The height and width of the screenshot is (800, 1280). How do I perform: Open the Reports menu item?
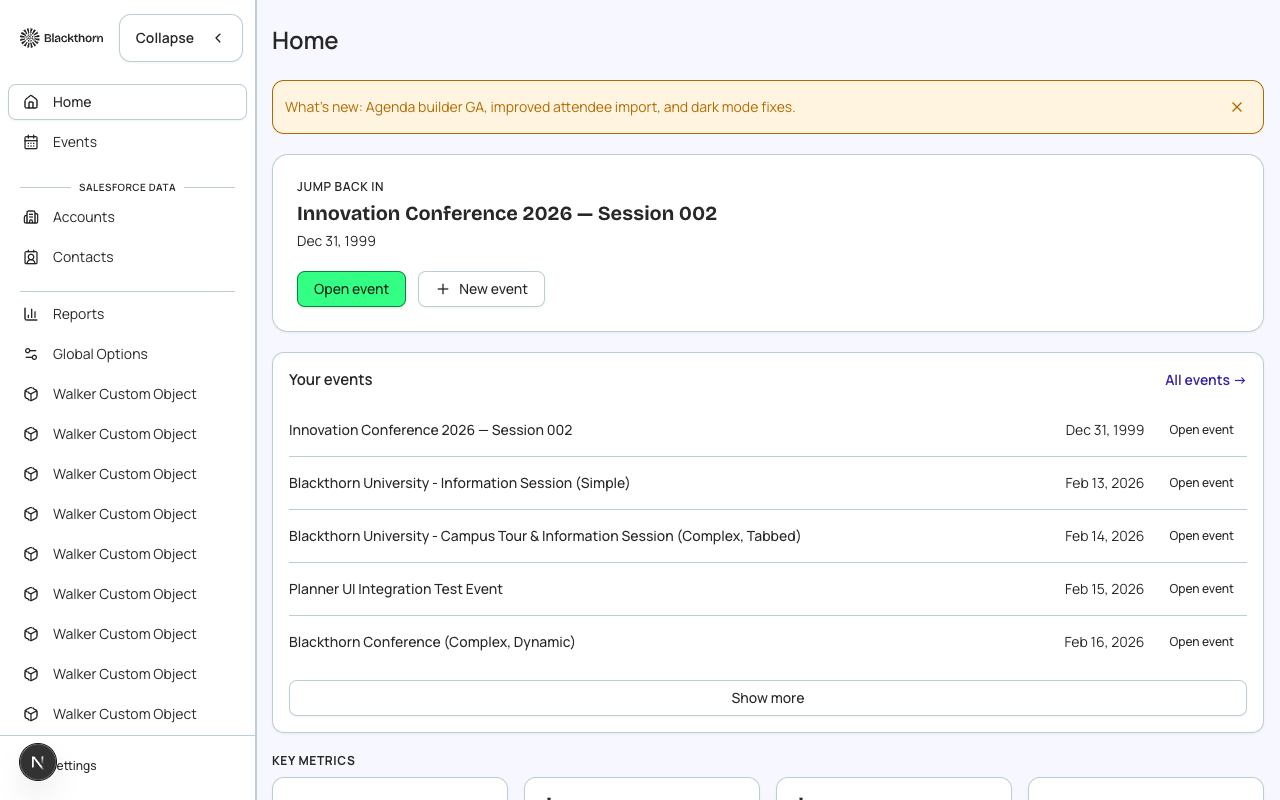[x=127, y=314]
